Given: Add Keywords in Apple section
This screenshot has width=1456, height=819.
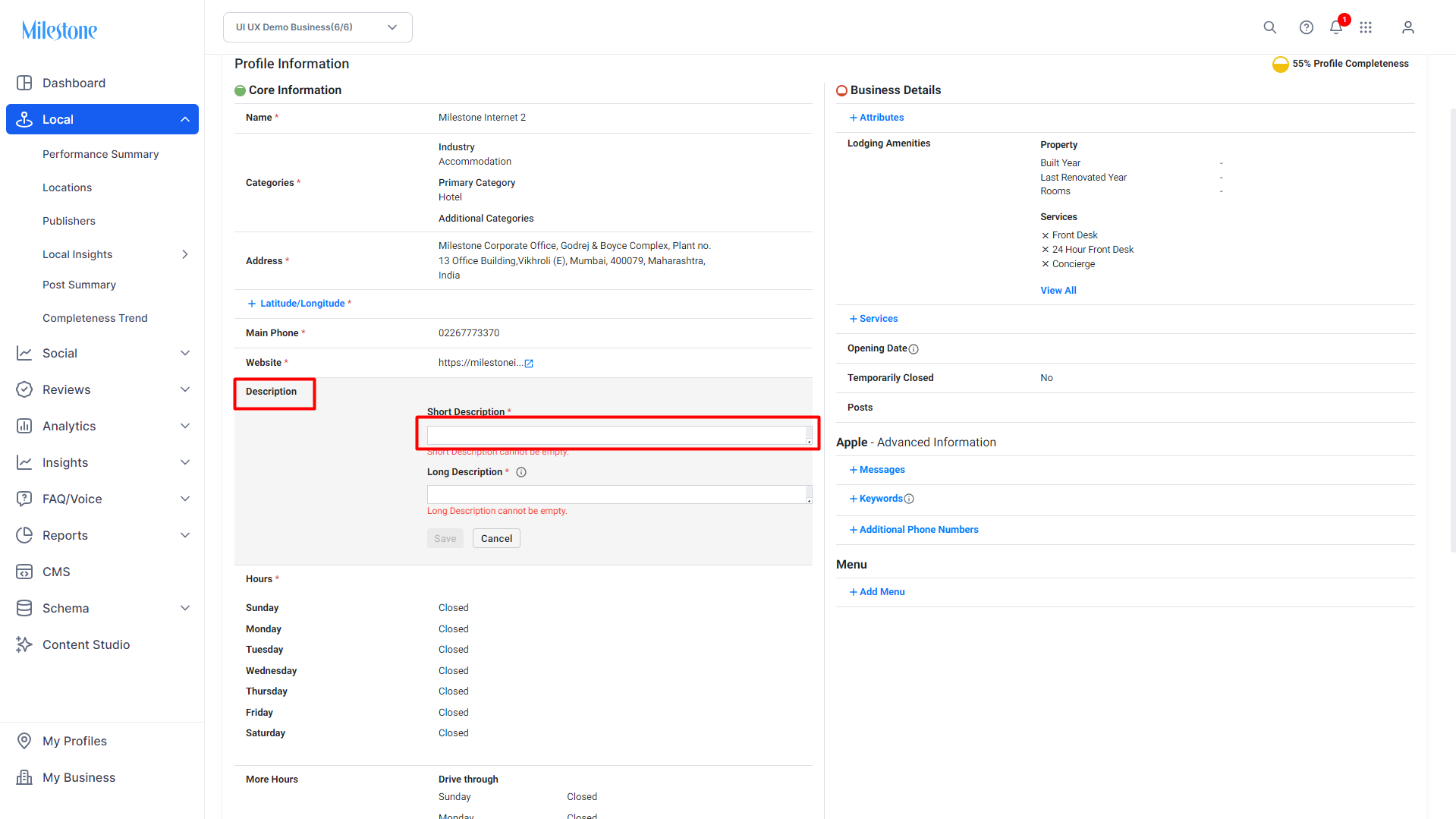Looking at the screenshot, I should (x=876, y=499).
